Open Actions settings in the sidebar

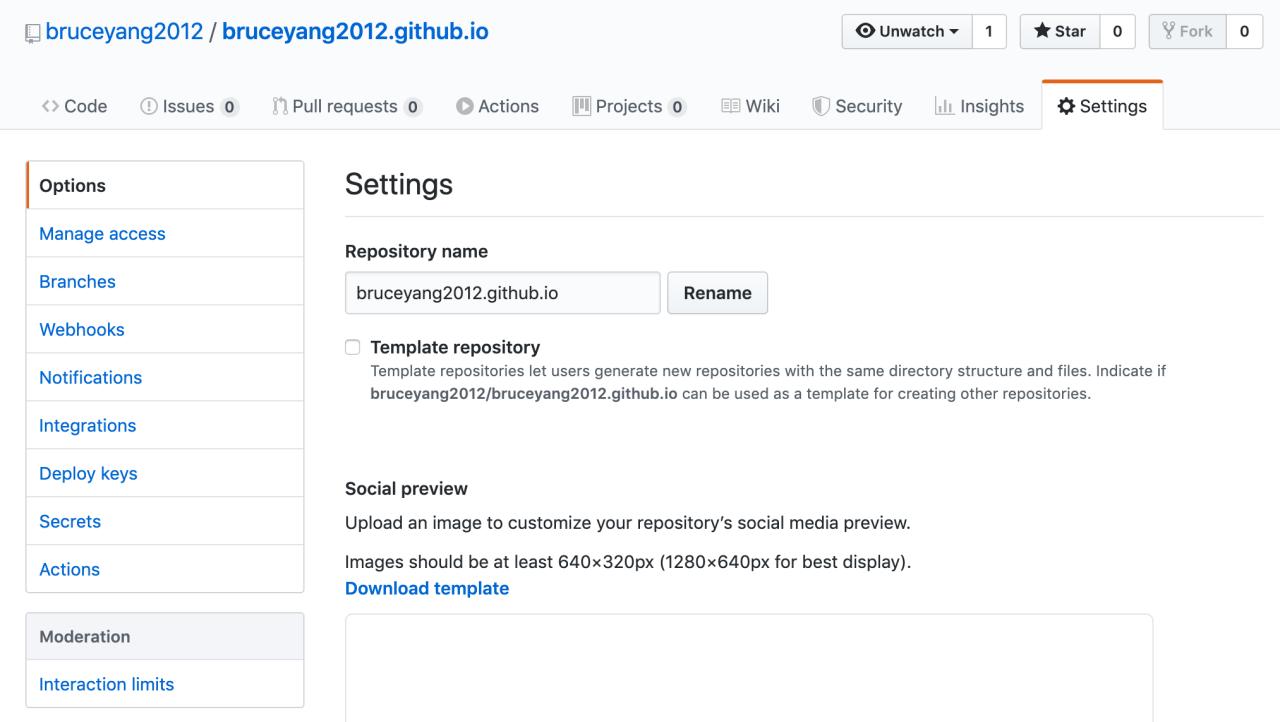[x=165, y=569]
